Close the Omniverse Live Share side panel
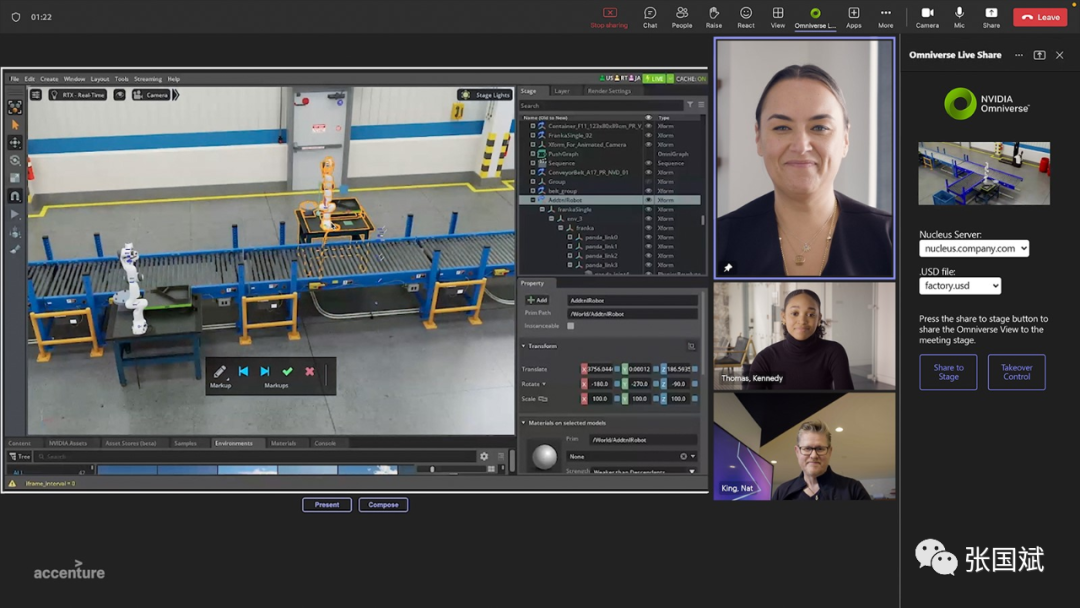This screenshot has height=608, width=1080. click(1059, 55)
